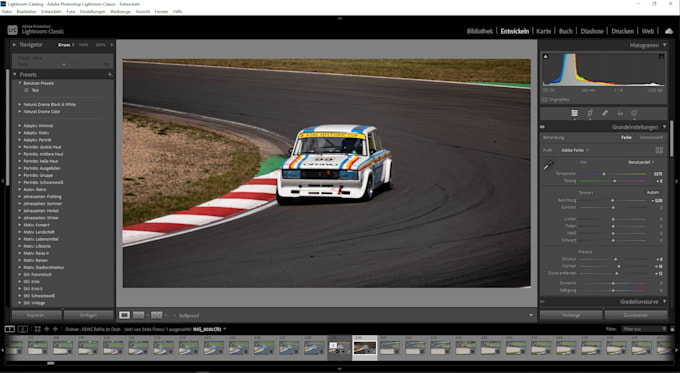Enable the Softproof checkbox
The width and height of the screenshot is (680, 373).
click(x=174, y=315)
